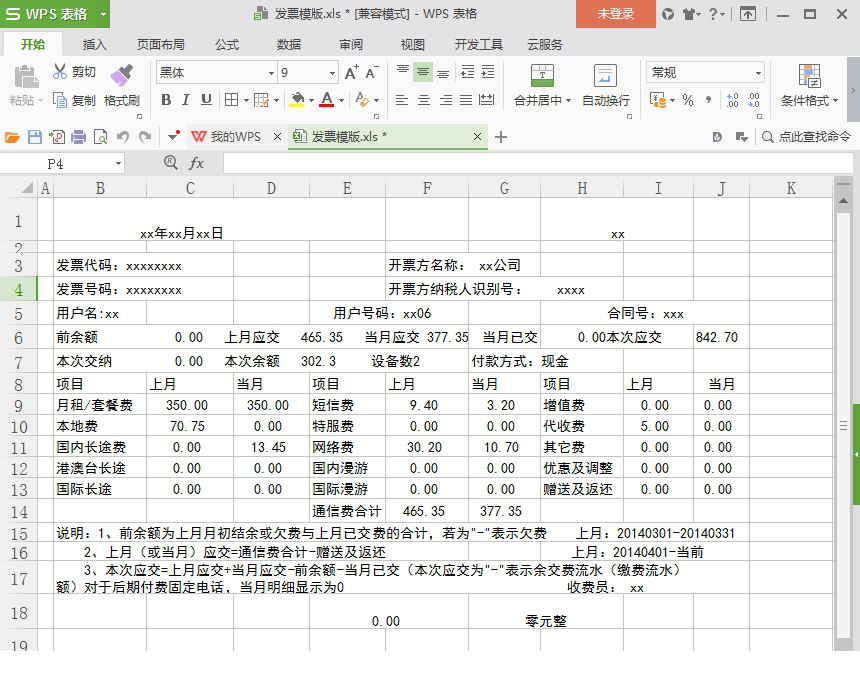Apply percent style (%)

click(688, 100)
